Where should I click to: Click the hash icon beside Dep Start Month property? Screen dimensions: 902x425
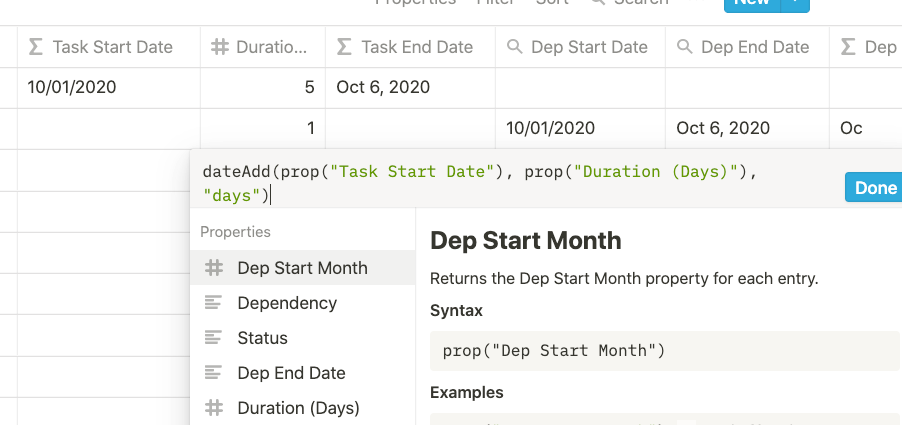[213, 268]
